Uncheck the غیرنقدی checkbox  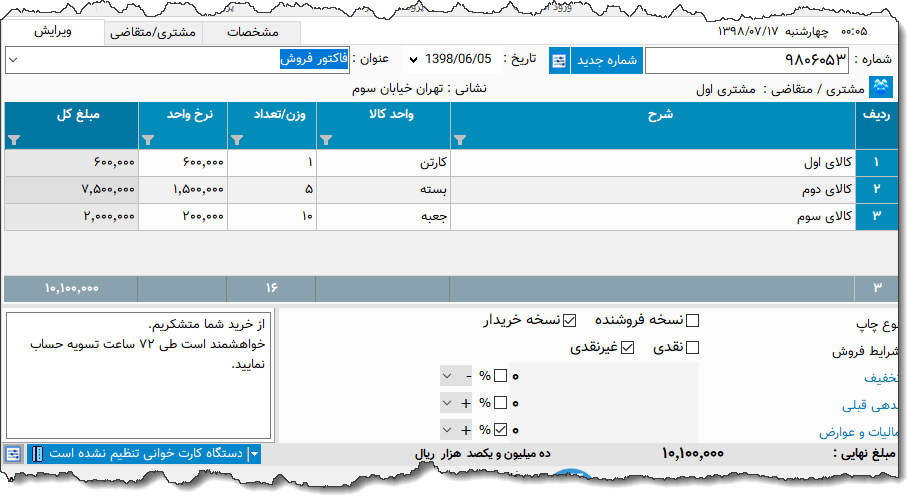627,347
